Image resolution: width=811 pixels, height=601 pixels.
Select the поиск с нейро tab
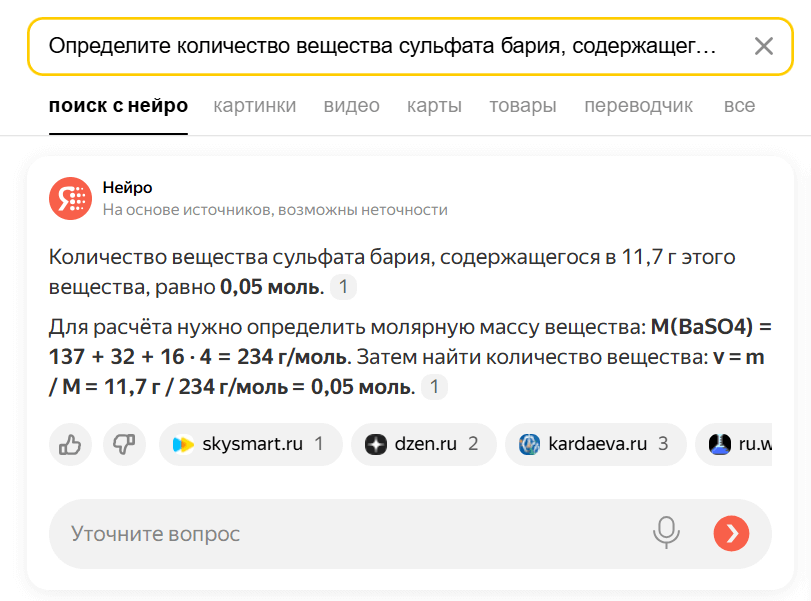tap(118, 106)
